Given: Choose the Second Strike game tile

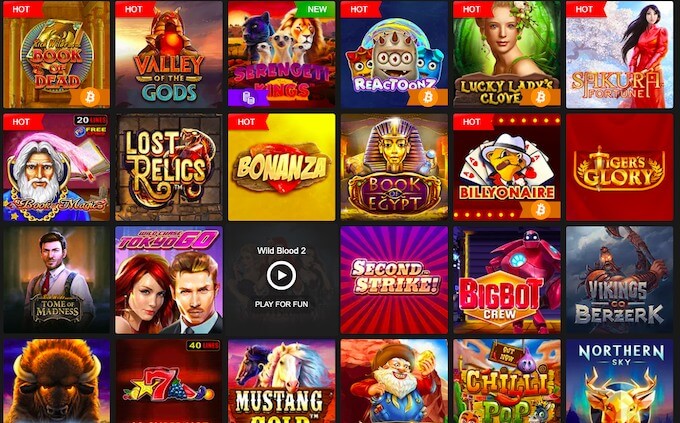Looking at the screenshot, I should pyautogui.click(x=394, y=280).
